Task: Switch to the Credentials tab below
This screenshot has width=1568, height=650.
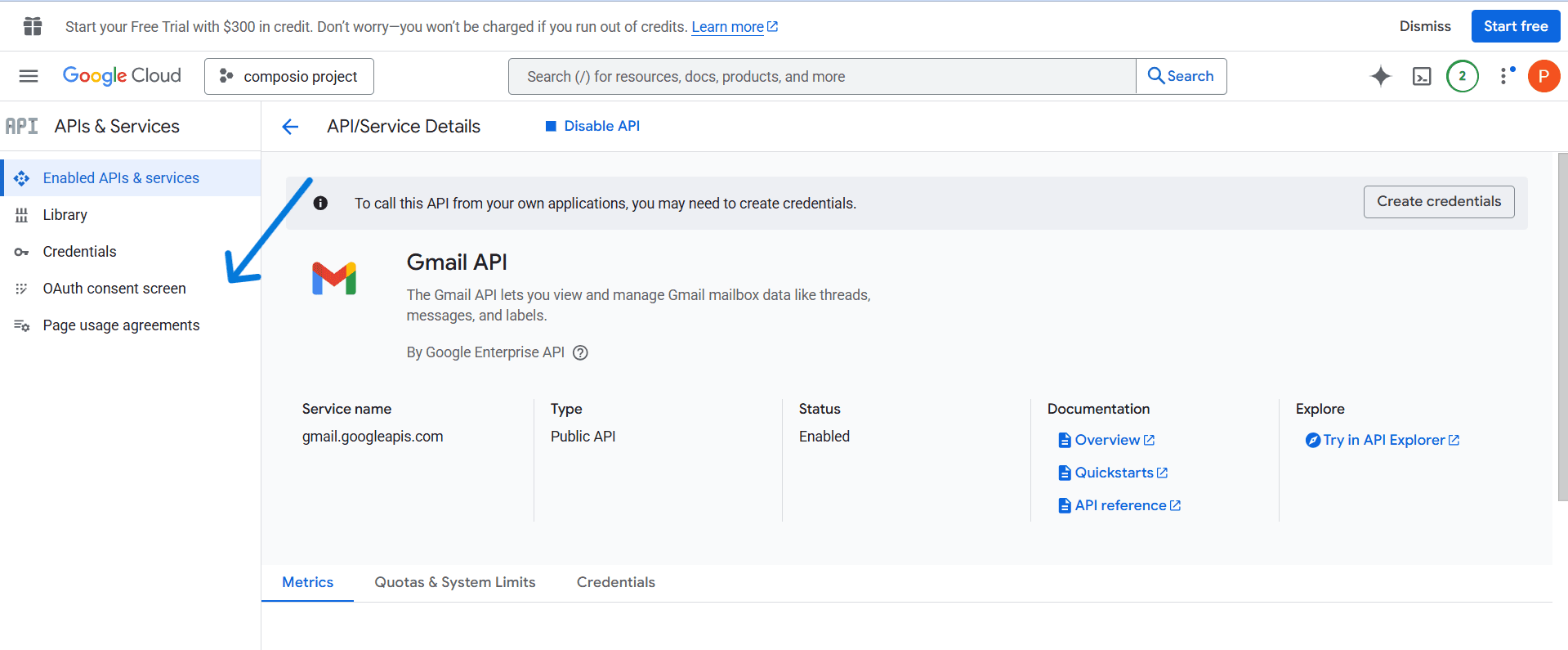Action: (x=616, y=582)
